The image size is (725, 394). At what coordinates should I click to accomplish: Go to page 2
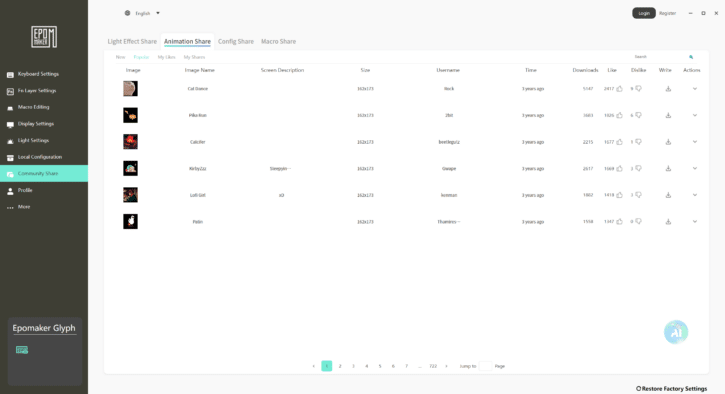click(340, 366)
